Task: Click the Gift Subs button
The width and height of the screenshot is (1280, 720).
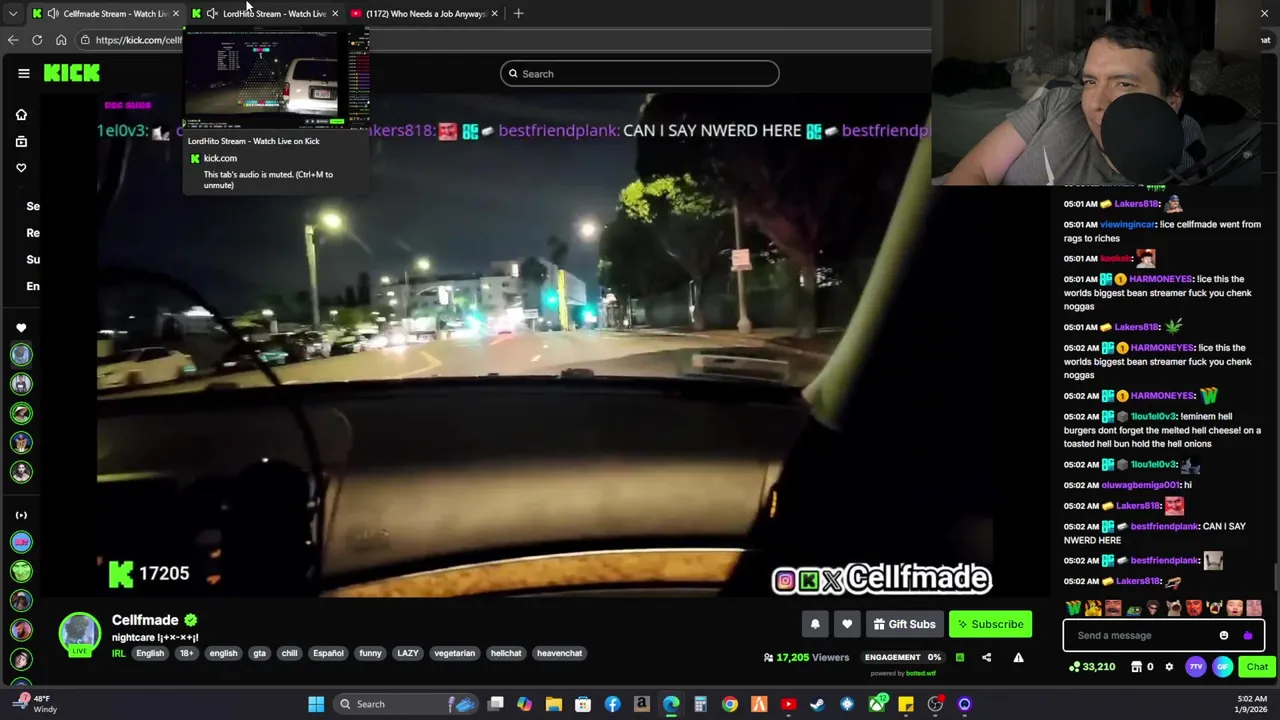Action: [904, 624]
